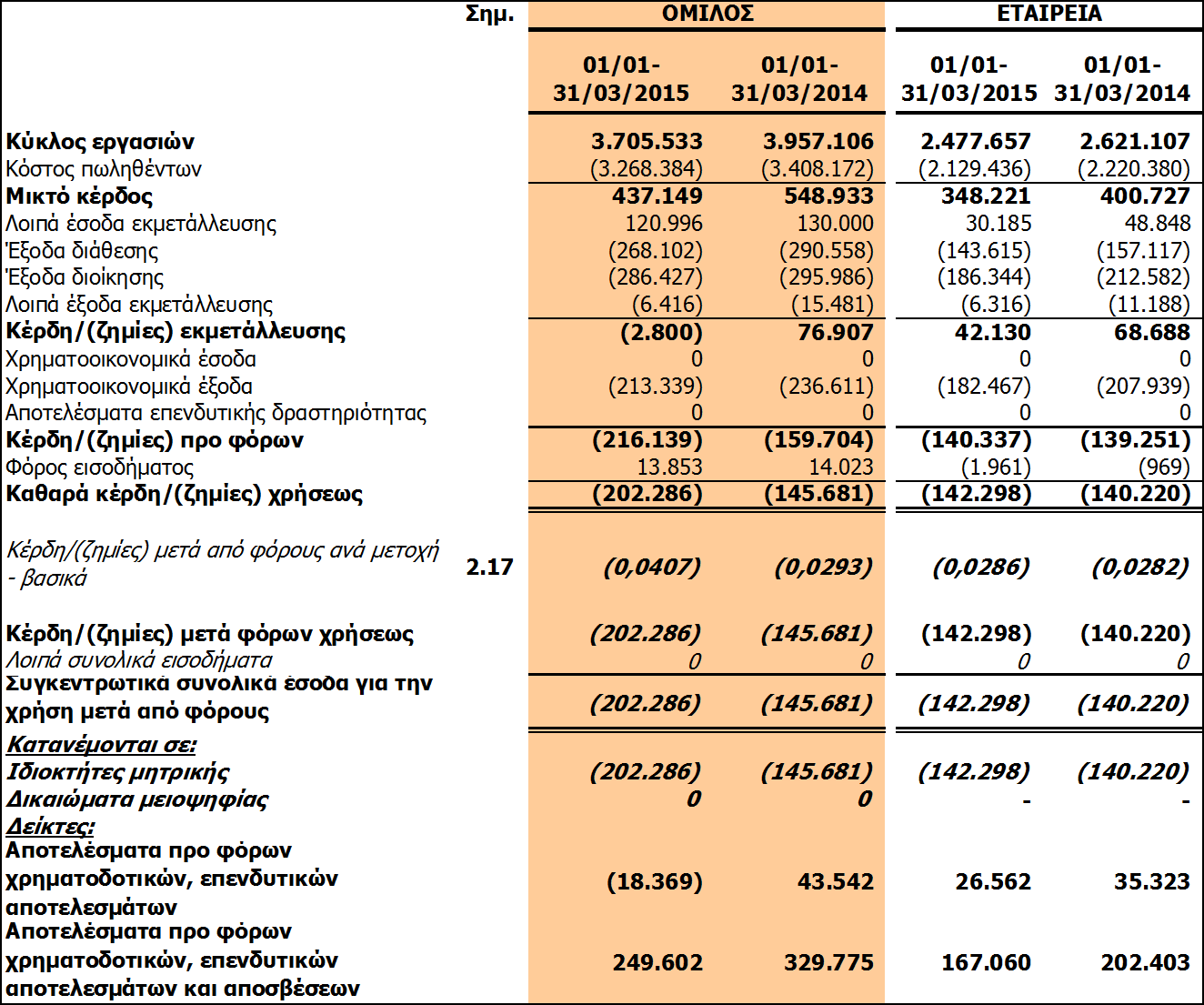Viewport: 1204px width, 1005px height.
Task: Select the Έξοδα διάθεσης row label
Action: coord(82,251)
